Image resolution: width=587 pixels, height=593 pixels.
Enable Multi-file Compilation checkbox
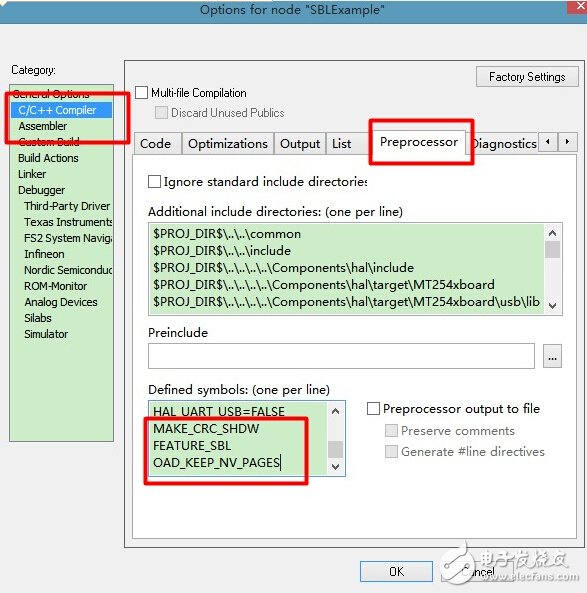[141, 93]
